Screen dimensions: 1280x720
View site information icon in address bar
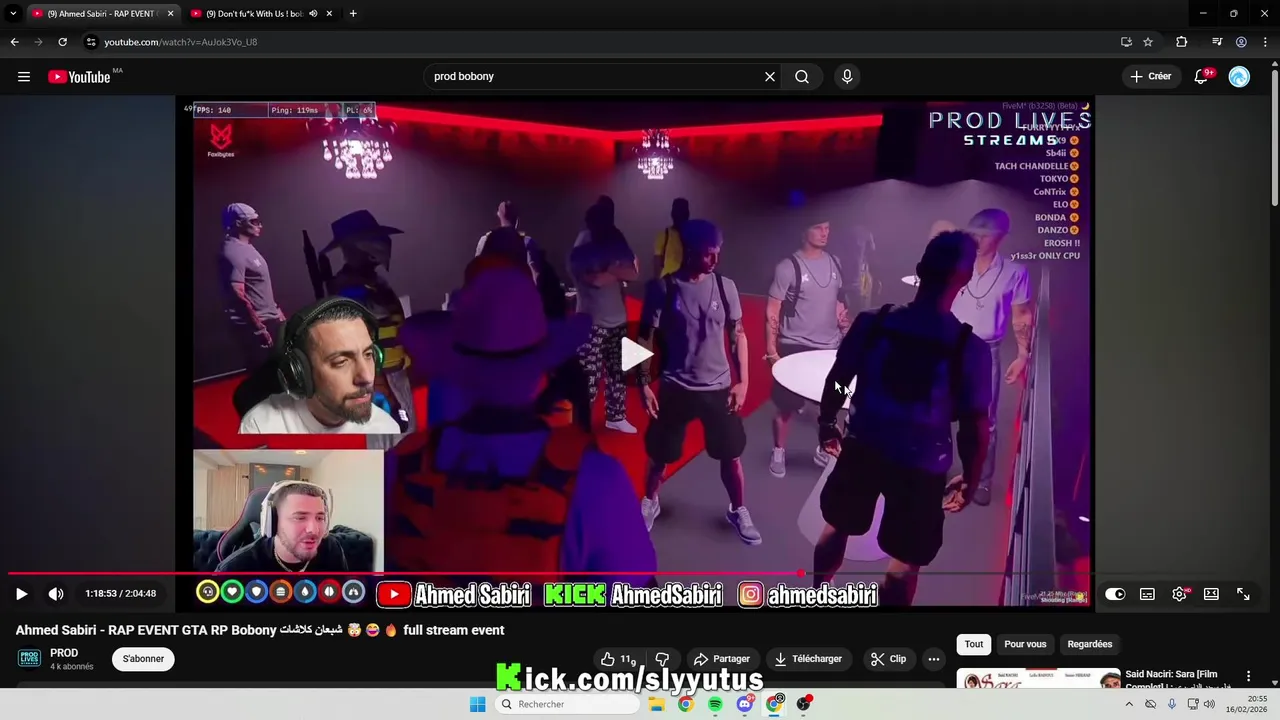tap(91, 42)
